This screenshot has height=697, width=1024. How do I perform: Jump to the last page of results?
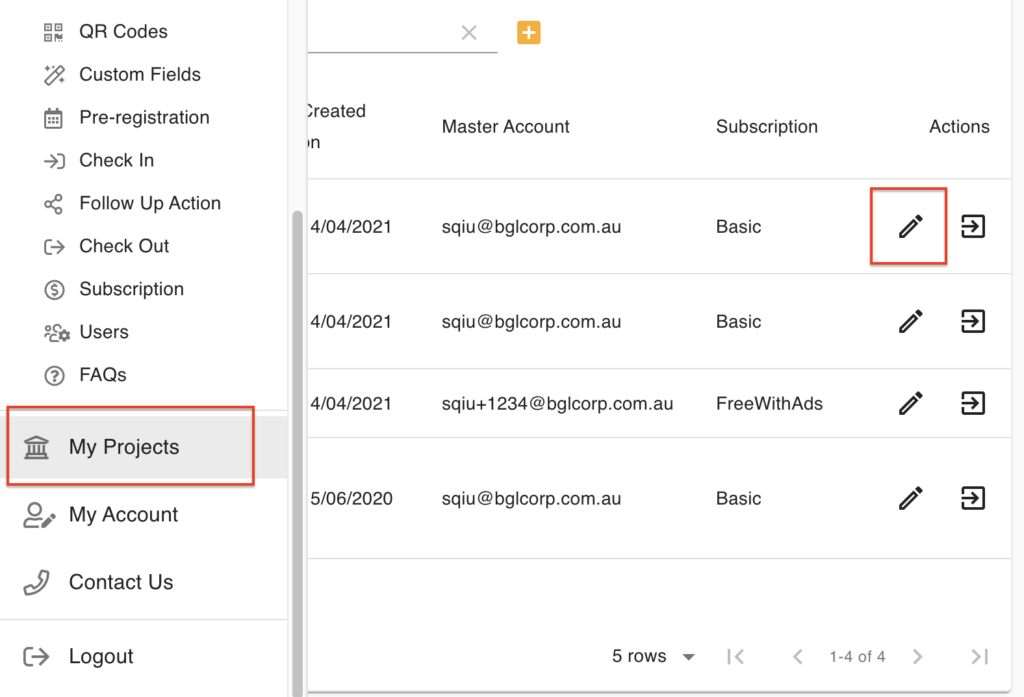point(977,656)
